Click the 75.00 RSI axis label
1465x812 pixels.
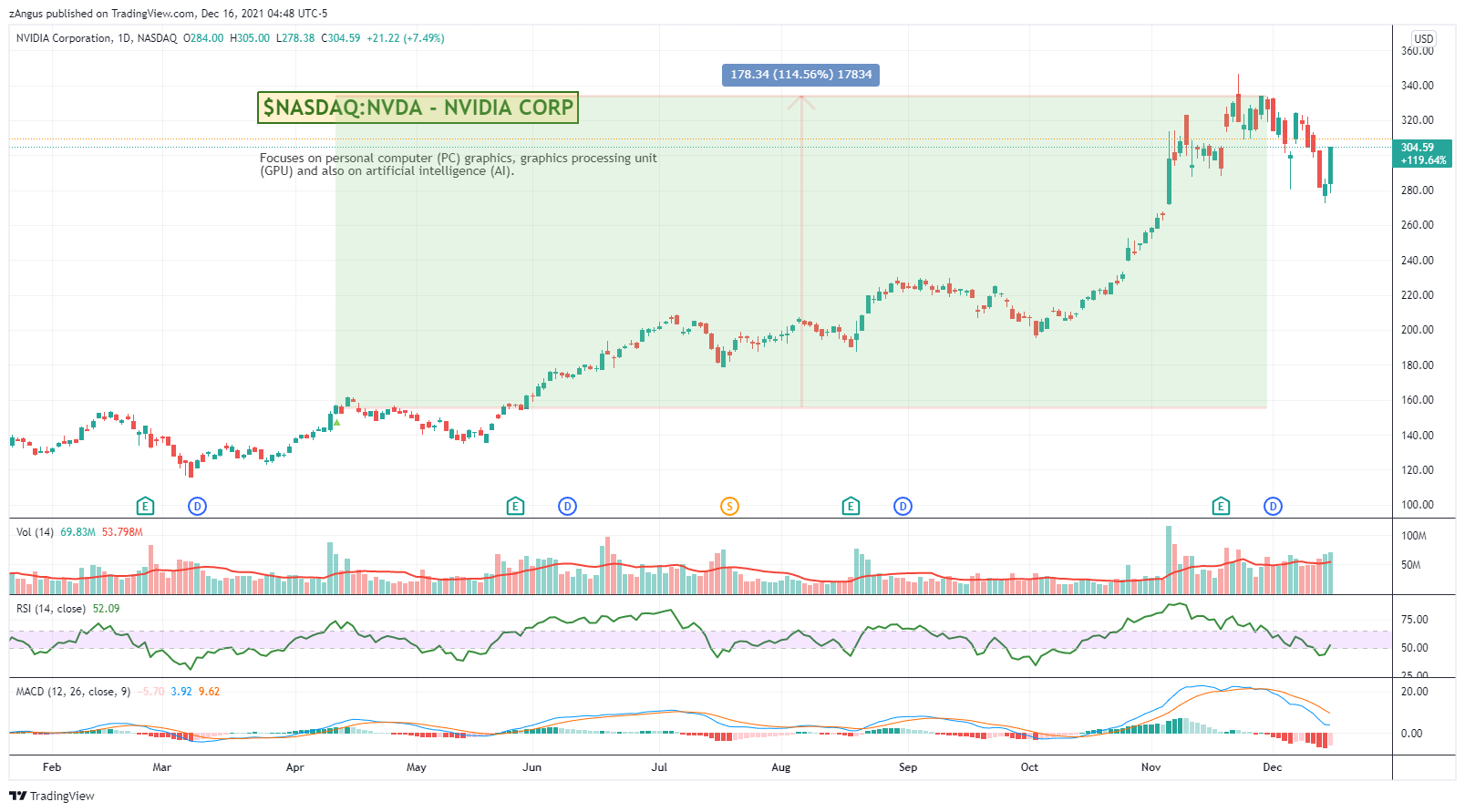(1415, 620)
